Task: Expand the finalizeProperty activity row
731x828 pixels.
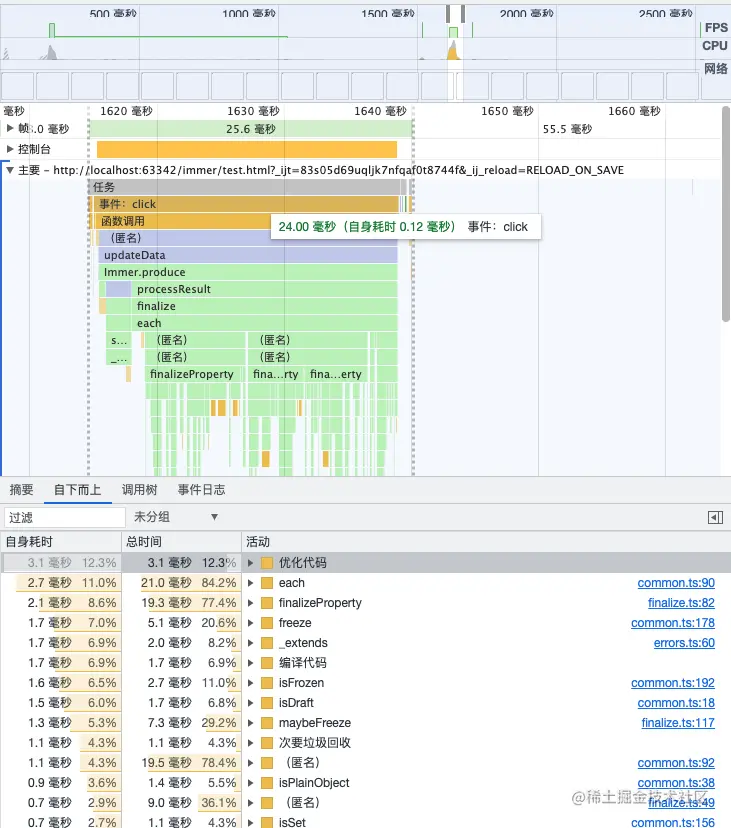Action: click(x=250, y=603)
